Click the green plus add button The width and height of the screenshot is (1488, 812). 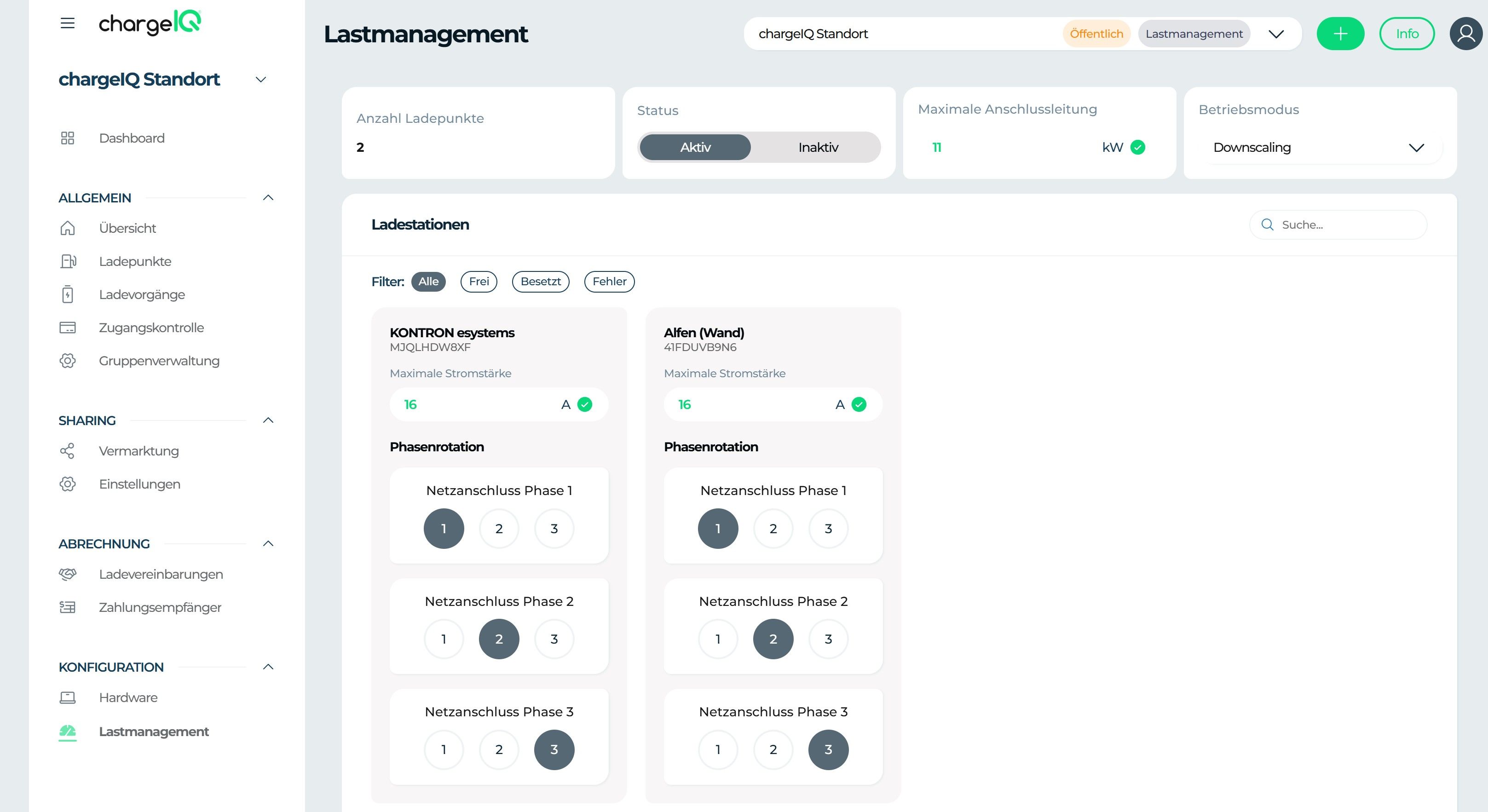(x=1340, y=34)
